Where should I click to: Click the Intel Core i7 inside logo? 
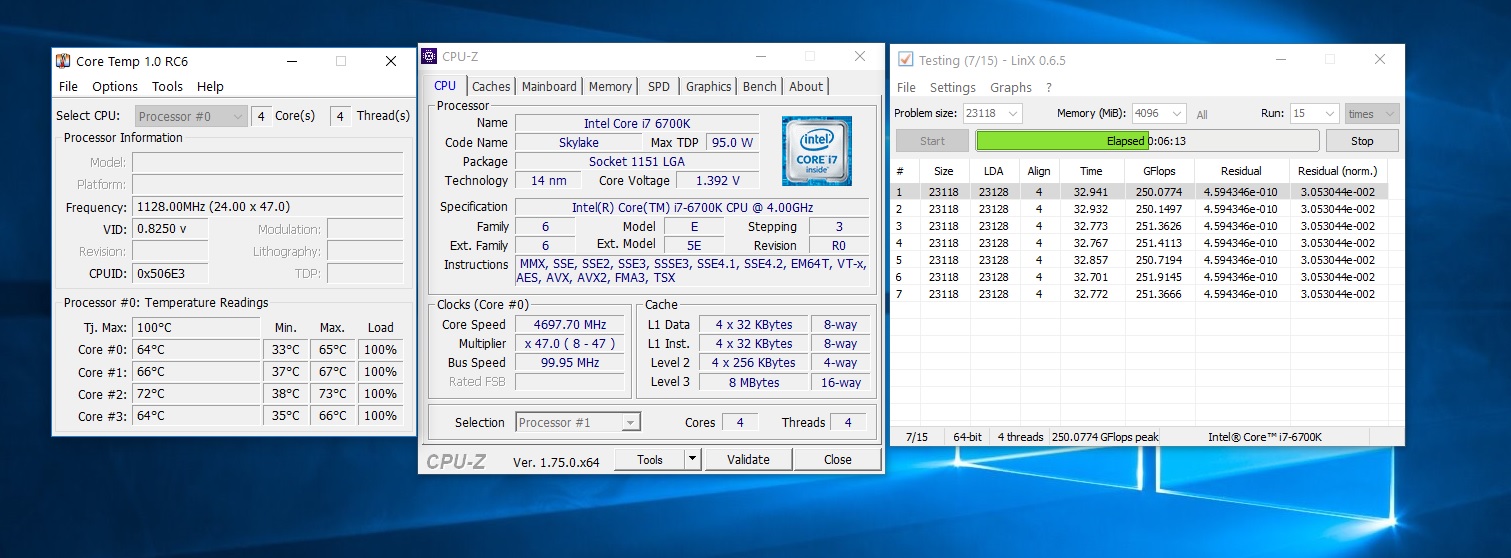pos(817,151)
